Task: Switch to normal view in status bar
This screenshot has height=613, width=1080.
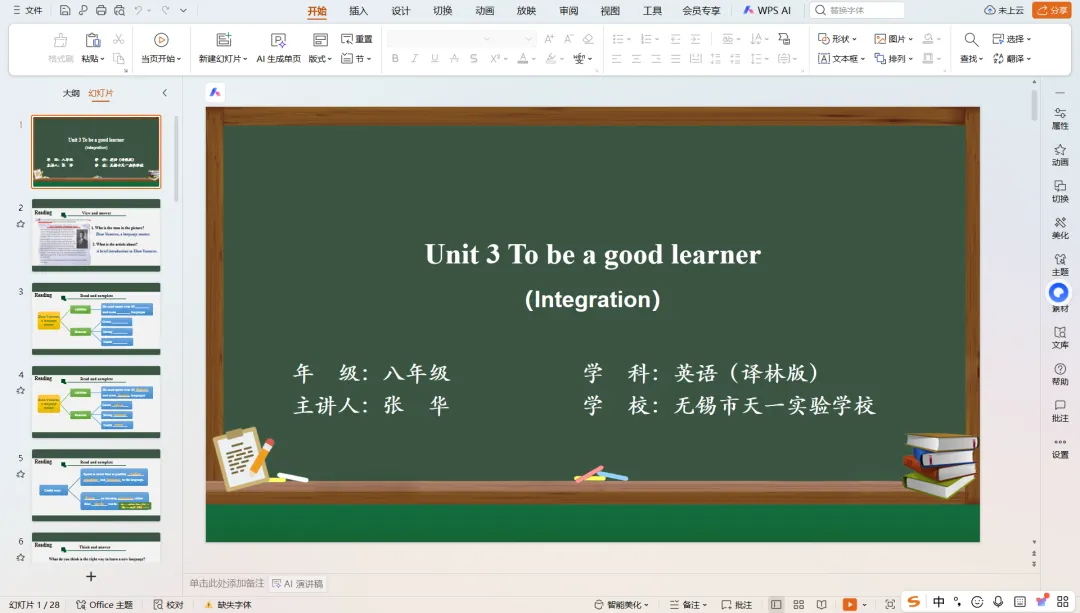Action: (776, 604)
